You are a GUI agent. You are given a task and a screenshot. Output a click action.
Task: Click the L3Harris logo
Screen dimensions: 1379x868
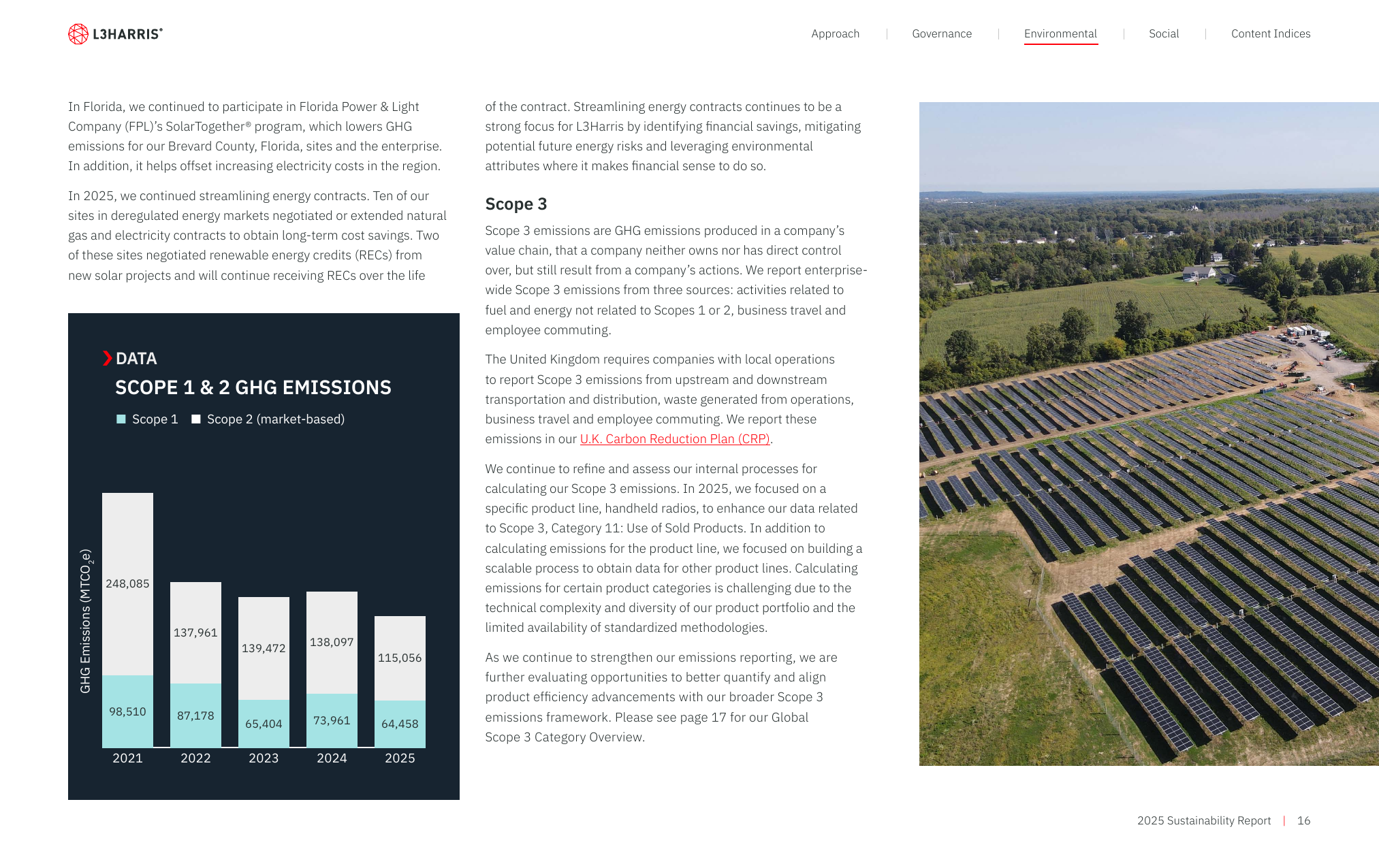pos(115,34)
